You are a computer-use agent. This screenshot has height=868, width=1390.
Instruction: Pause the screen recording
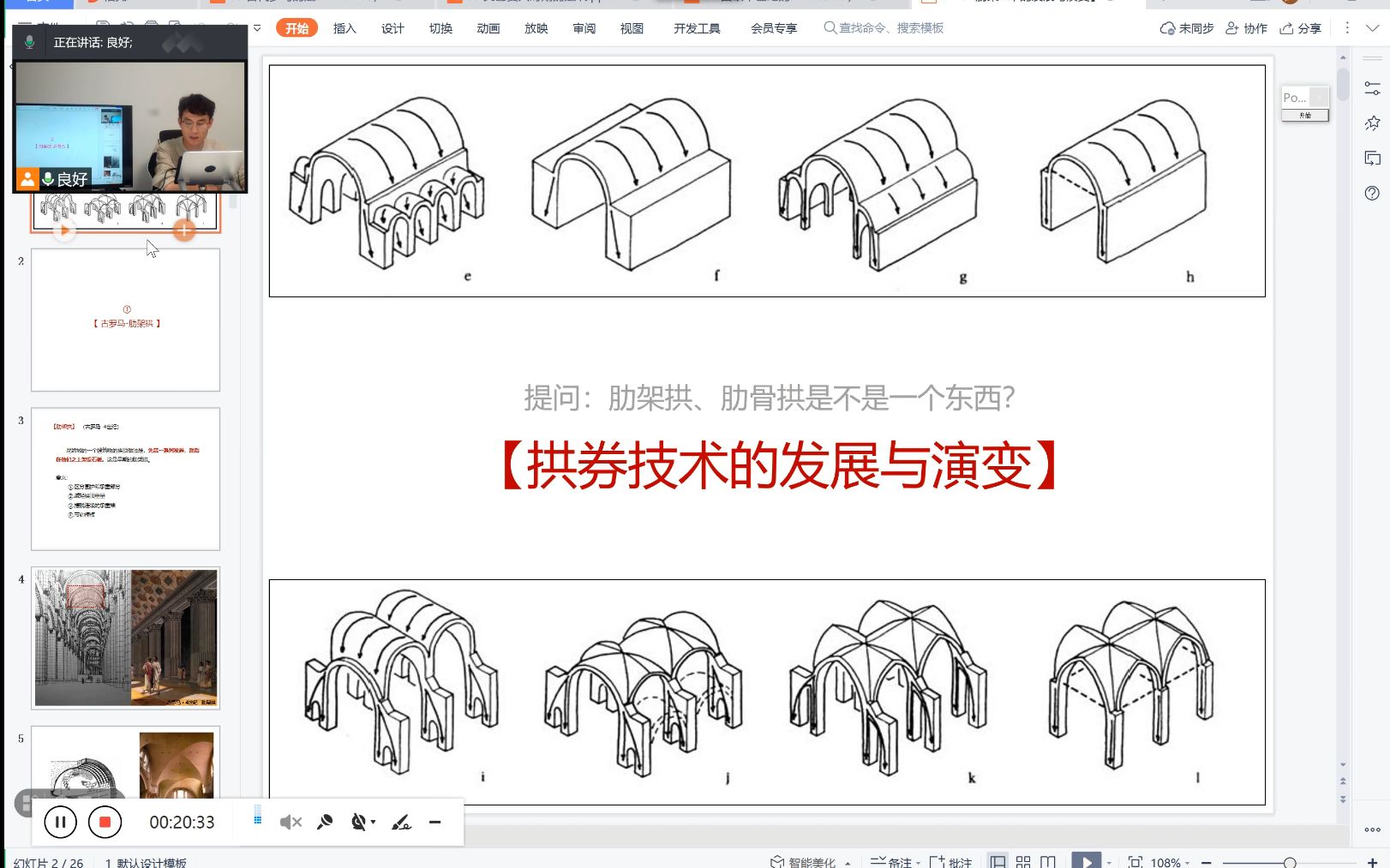pyautogui.click(x=60, y=823)
